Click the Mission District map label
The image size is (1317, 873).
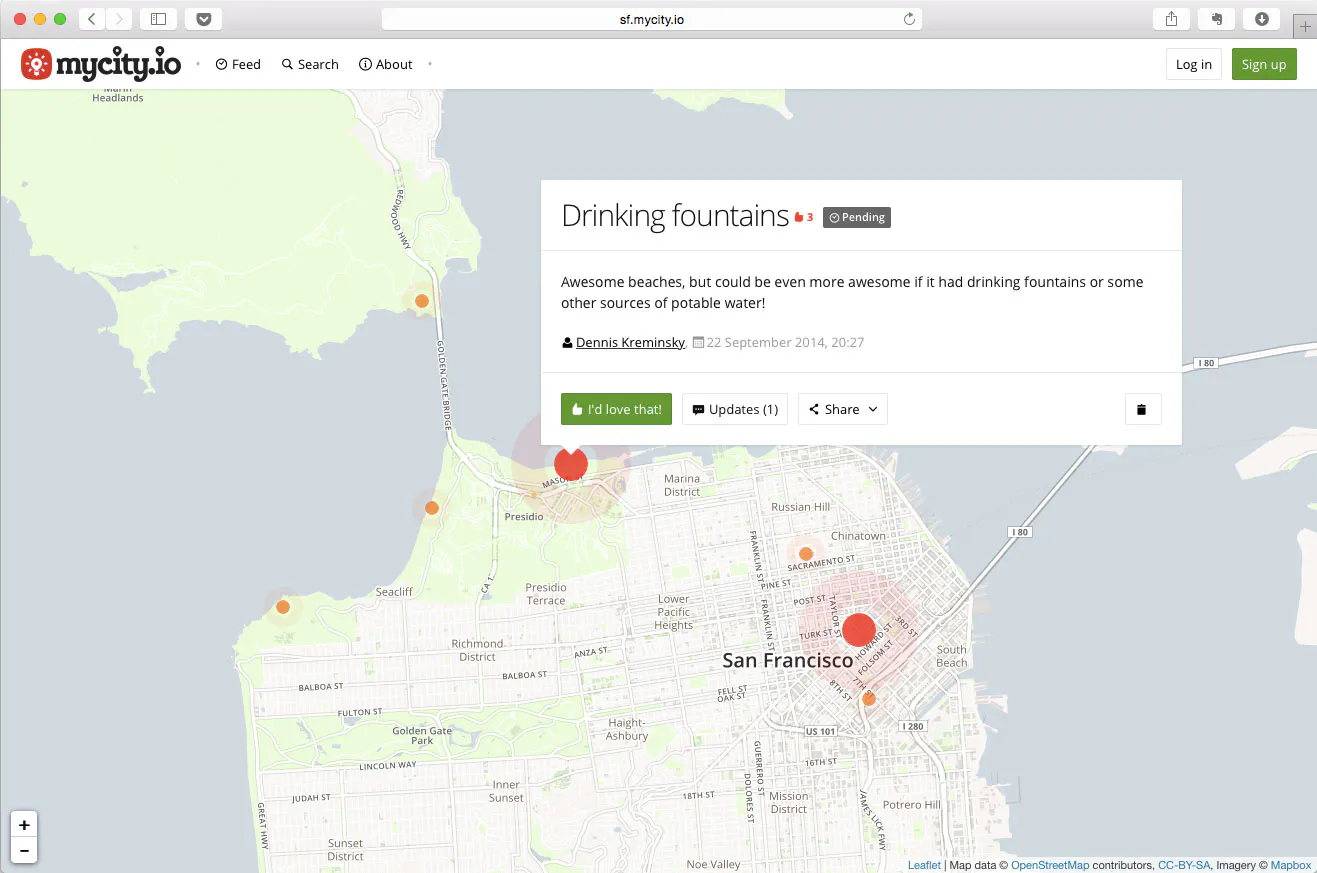point(788,803)
